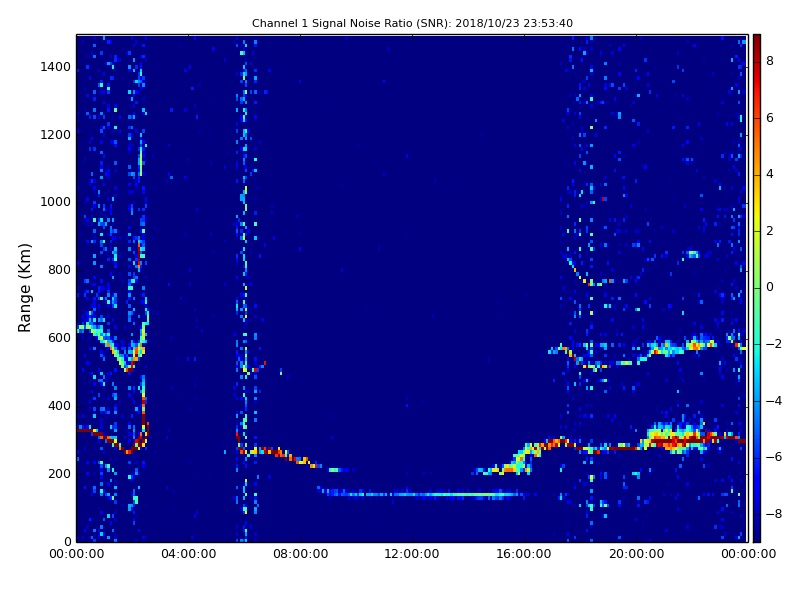
Task: Click the 04:00:00 time axis label
Action: pos(188,554)
